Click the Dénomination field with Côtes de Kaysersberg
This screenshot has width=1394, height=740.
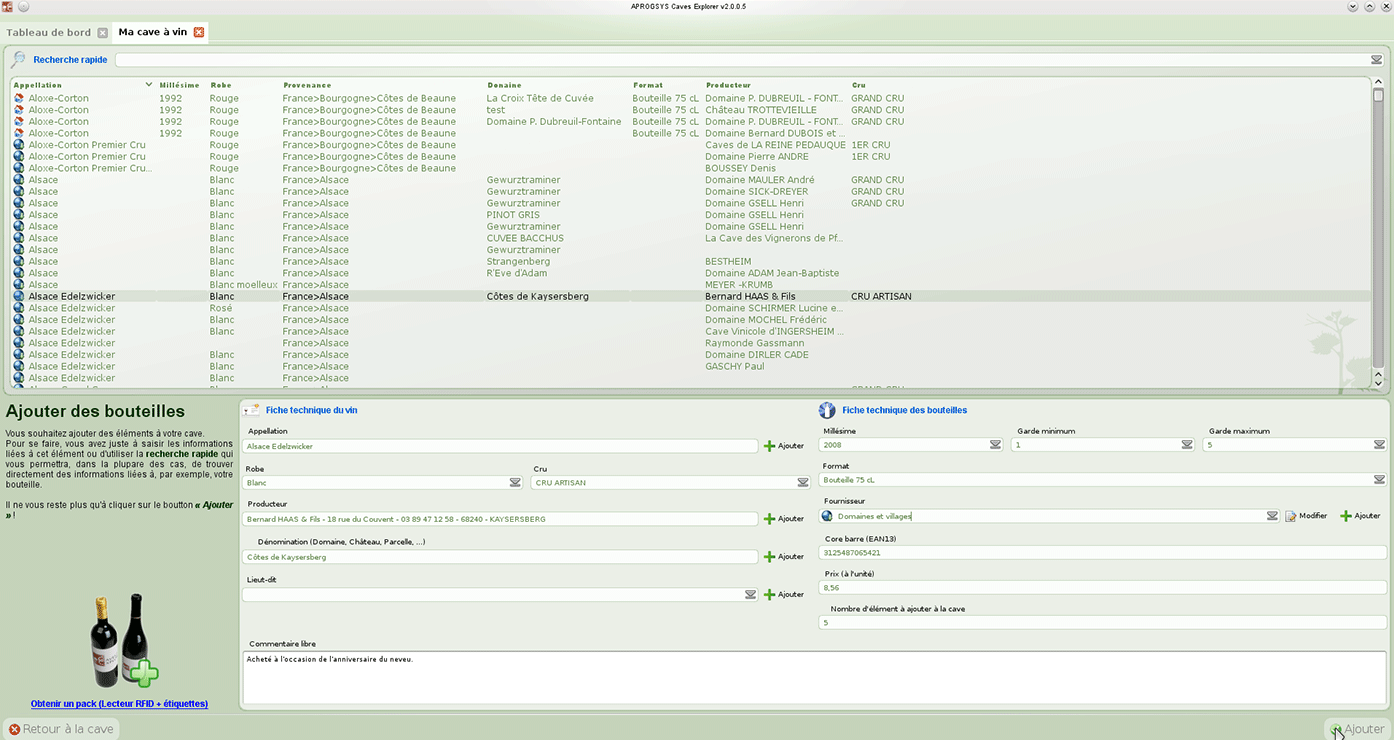[x=500, y=557]
